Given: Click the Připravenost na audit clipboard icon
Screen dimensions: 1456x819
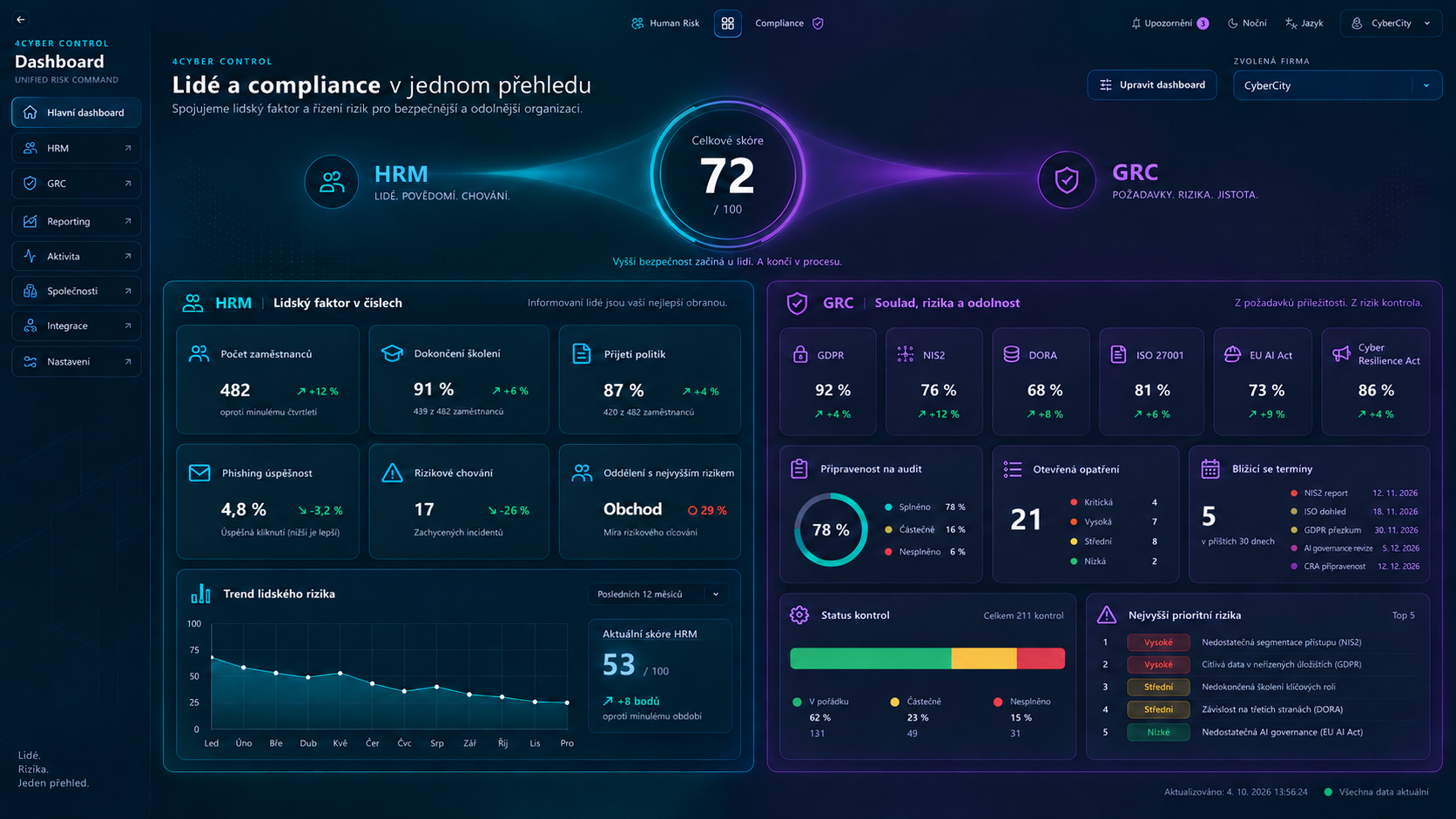Looking at the screenshot, I should (799, 468).
